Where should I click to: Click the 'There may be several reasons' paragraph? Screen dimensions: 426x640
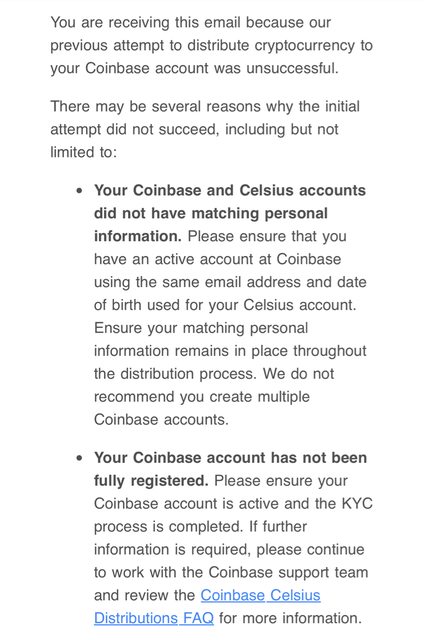click(205, 129)
